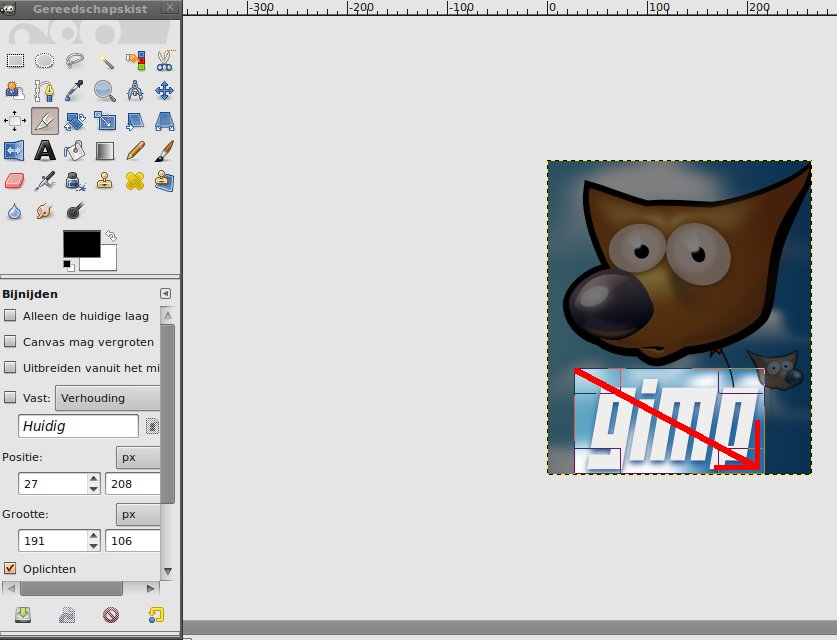Activate the Heal bandage tool
The height and width of the screenshot is (640, 837).
[135, 181]
